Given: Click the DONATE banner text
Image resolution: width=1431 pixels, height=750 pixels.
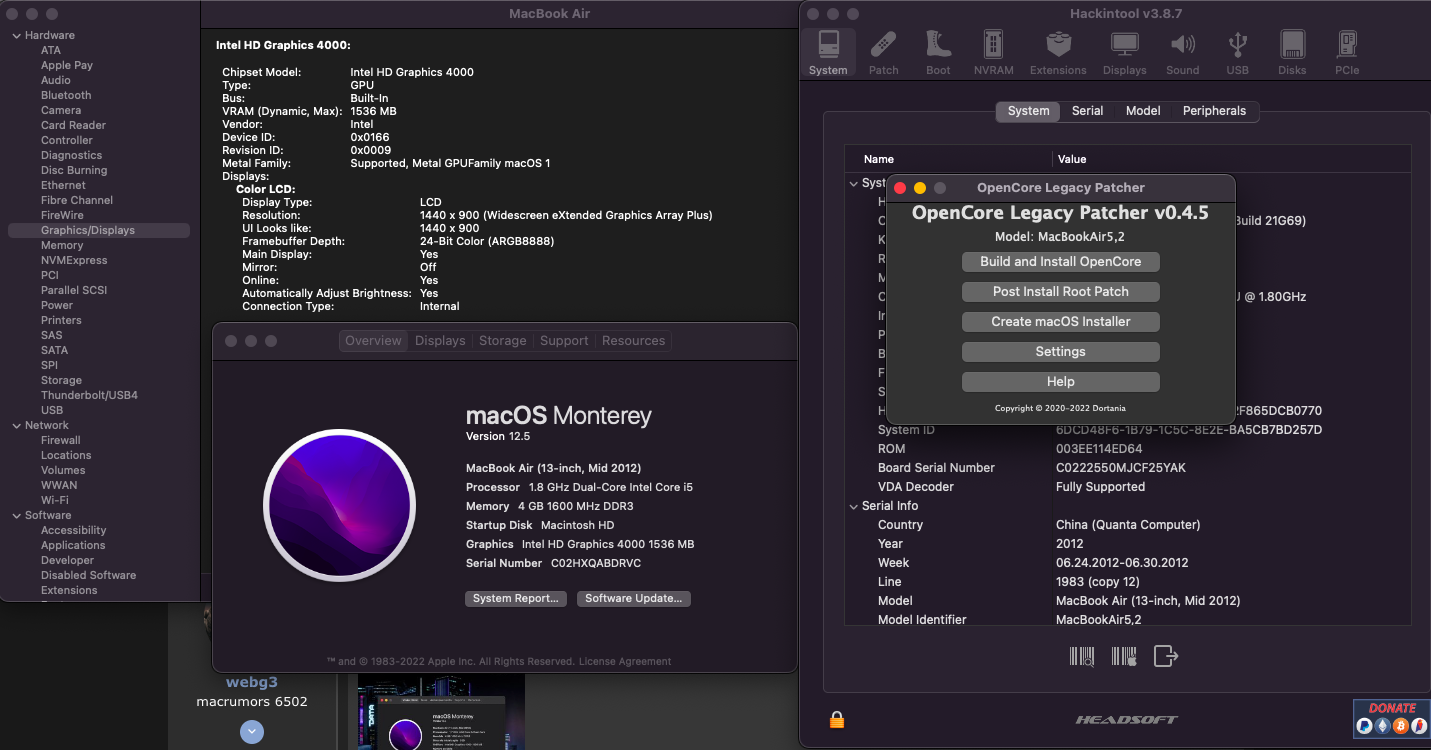Looking at the screenshot, I should (1392, 707).
